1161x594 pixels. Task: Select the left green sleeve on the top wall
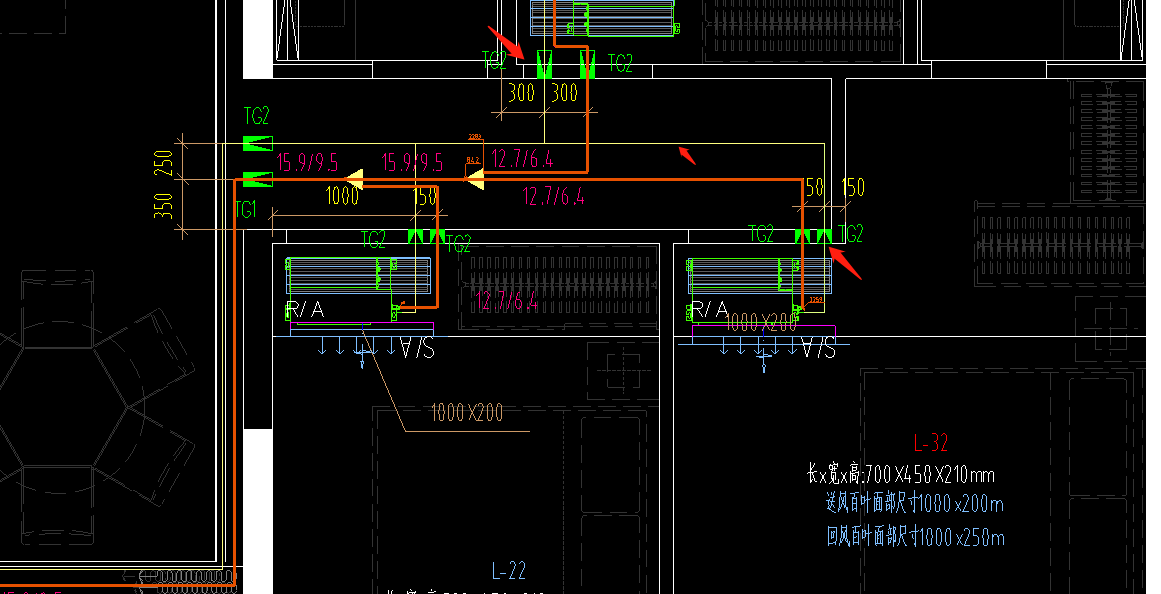(x=544, y=64)
